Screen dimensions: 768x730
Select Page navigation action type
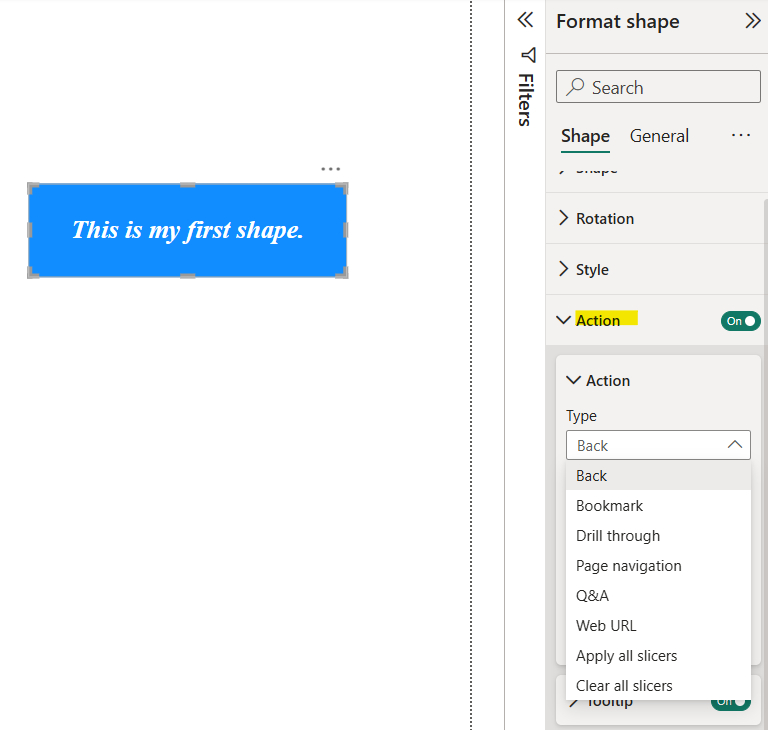tap(628, 566)
